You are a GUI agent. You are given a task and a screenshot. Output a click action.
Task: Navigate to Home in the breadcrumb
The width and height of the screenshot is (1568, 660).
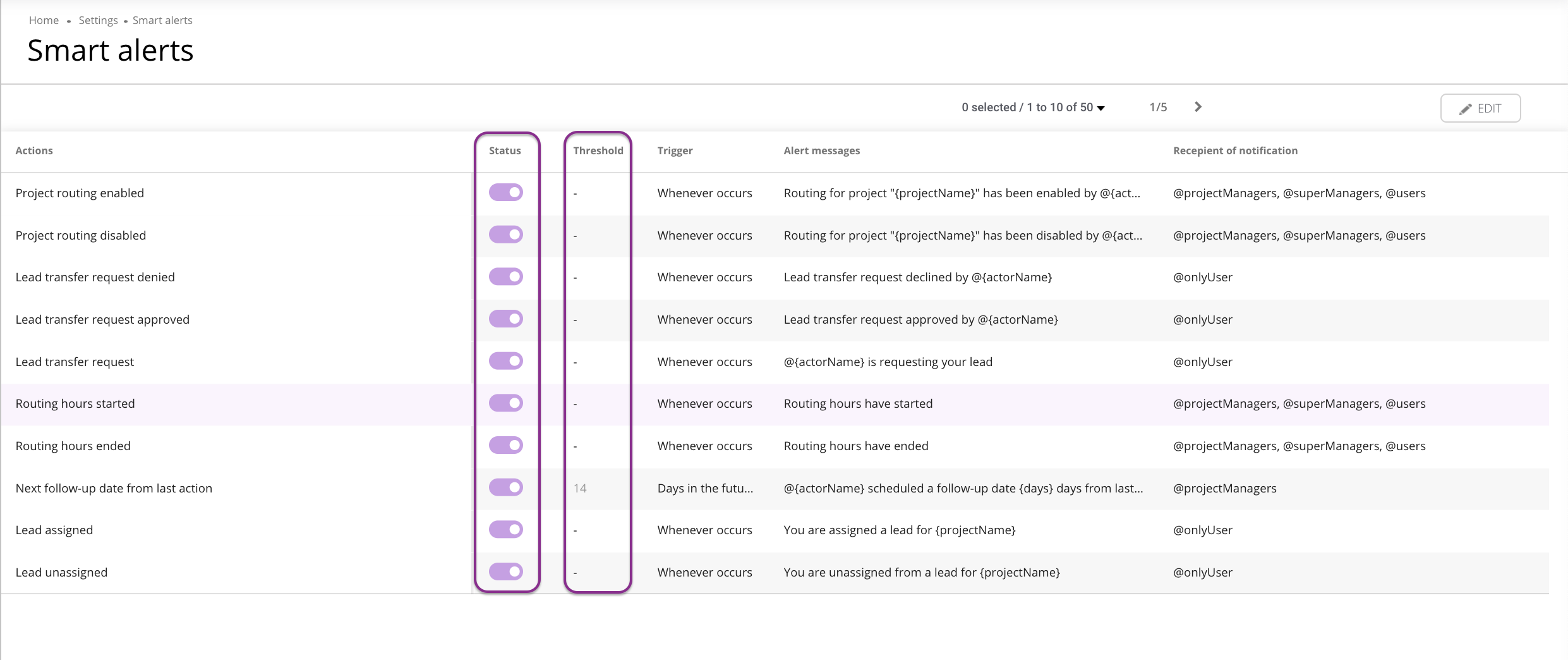point(44,20)
